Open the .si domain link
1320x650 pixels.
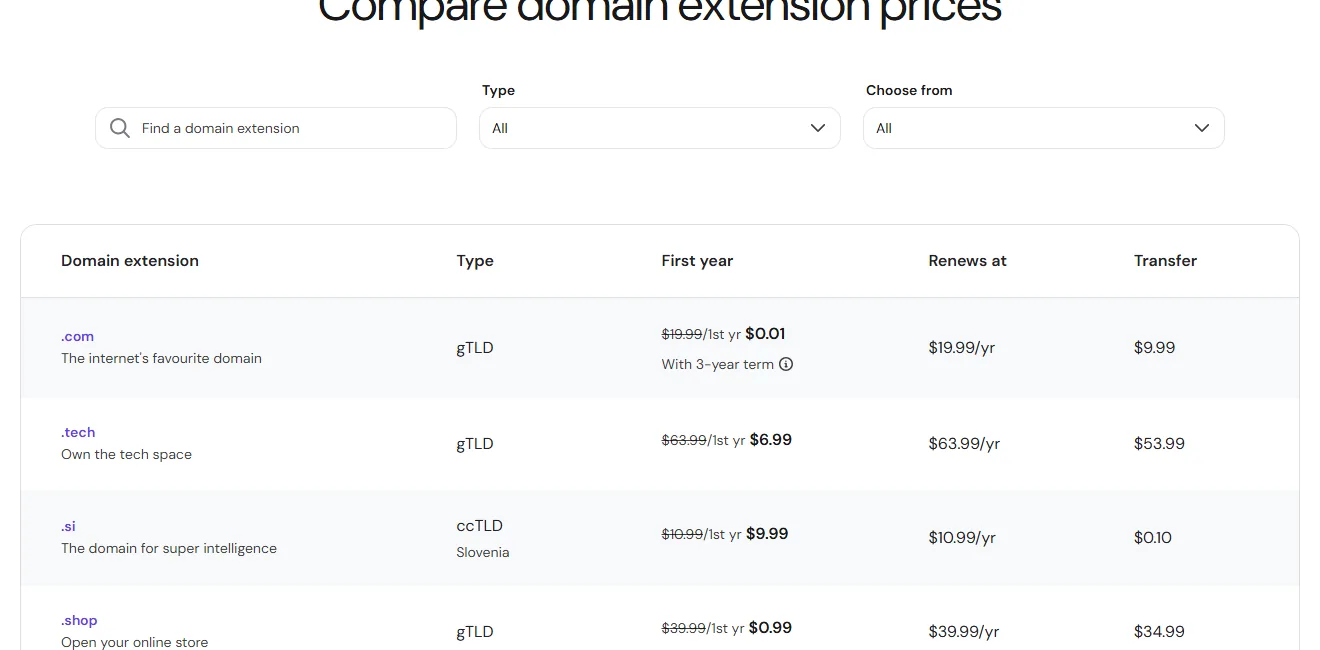coord(68,526)
